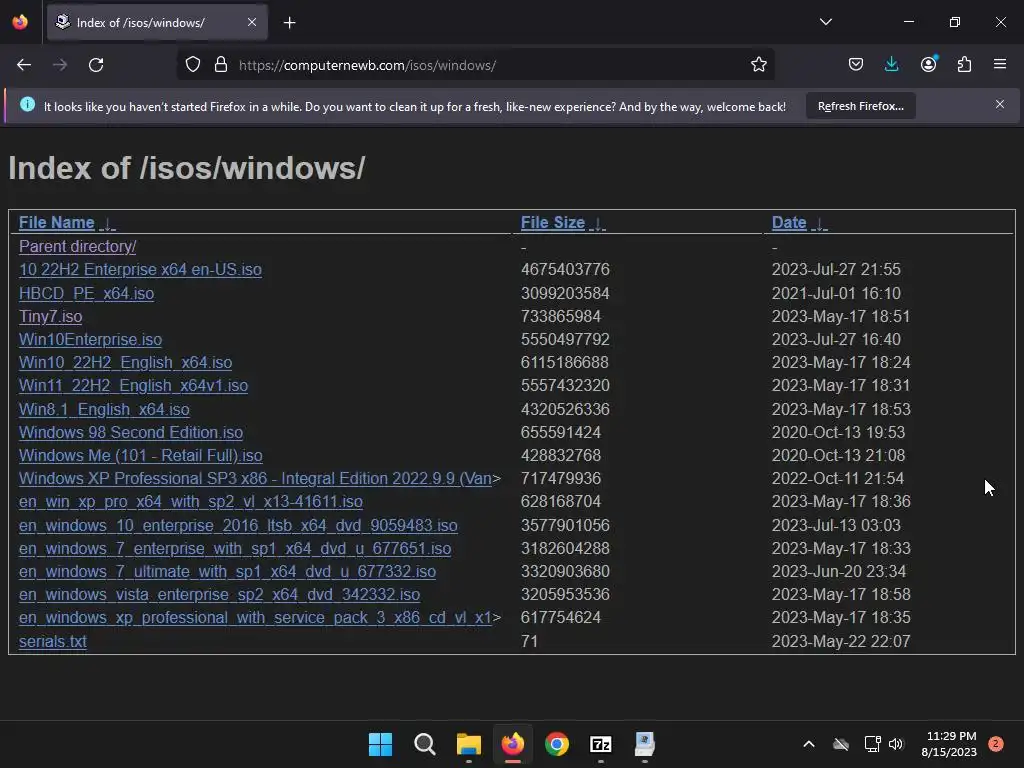This screenshot has width=1024, height=768.
Task: Download en_windows_7_enterprise_with_sp1 iso
Action: [x=235, y=549]
